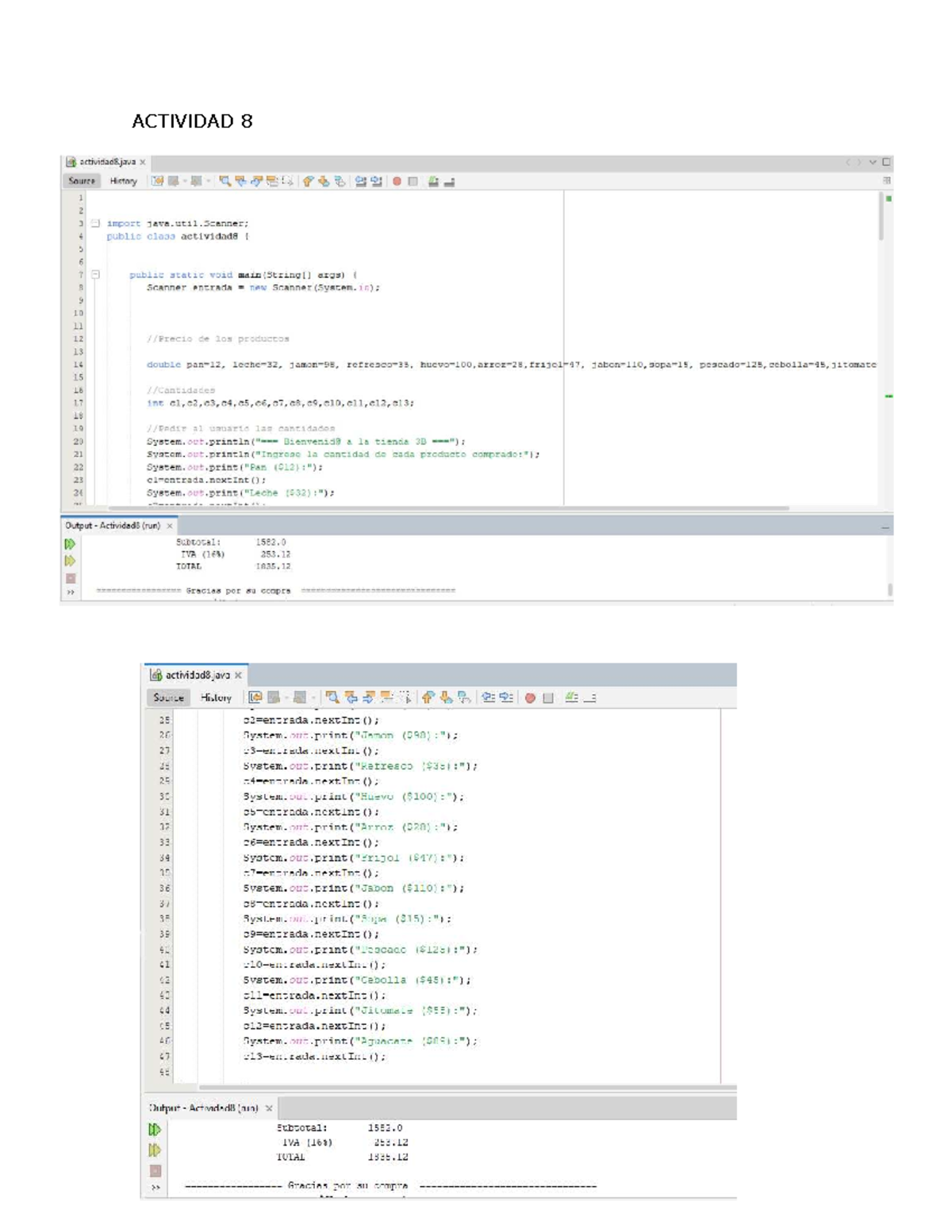Viewport: 952px width, 1232px height.
Task: Start macro recording in lower editor toolbar
Action: click(530, 698)
